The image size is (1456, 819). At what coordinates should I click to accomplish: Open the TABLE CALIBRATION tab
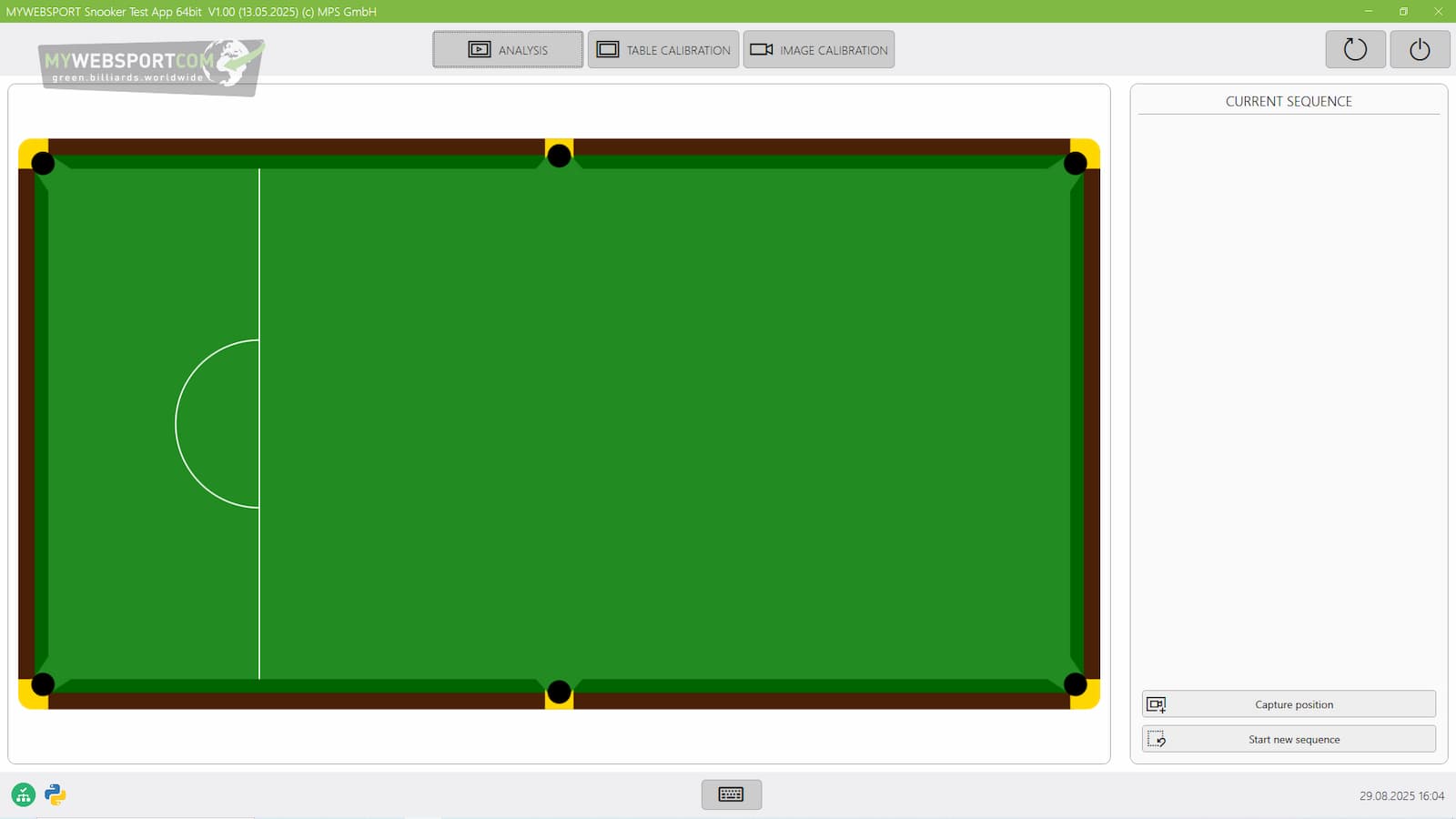tap(663, 50)
